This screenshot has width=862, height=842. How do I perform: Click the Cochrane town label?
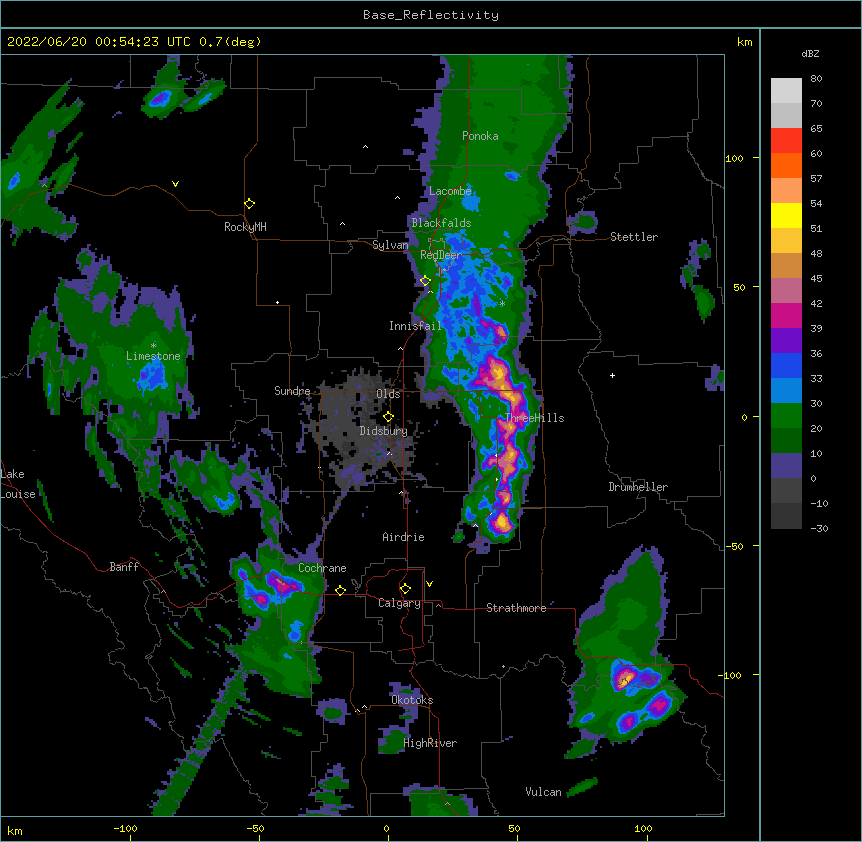(x=322, y=568)
